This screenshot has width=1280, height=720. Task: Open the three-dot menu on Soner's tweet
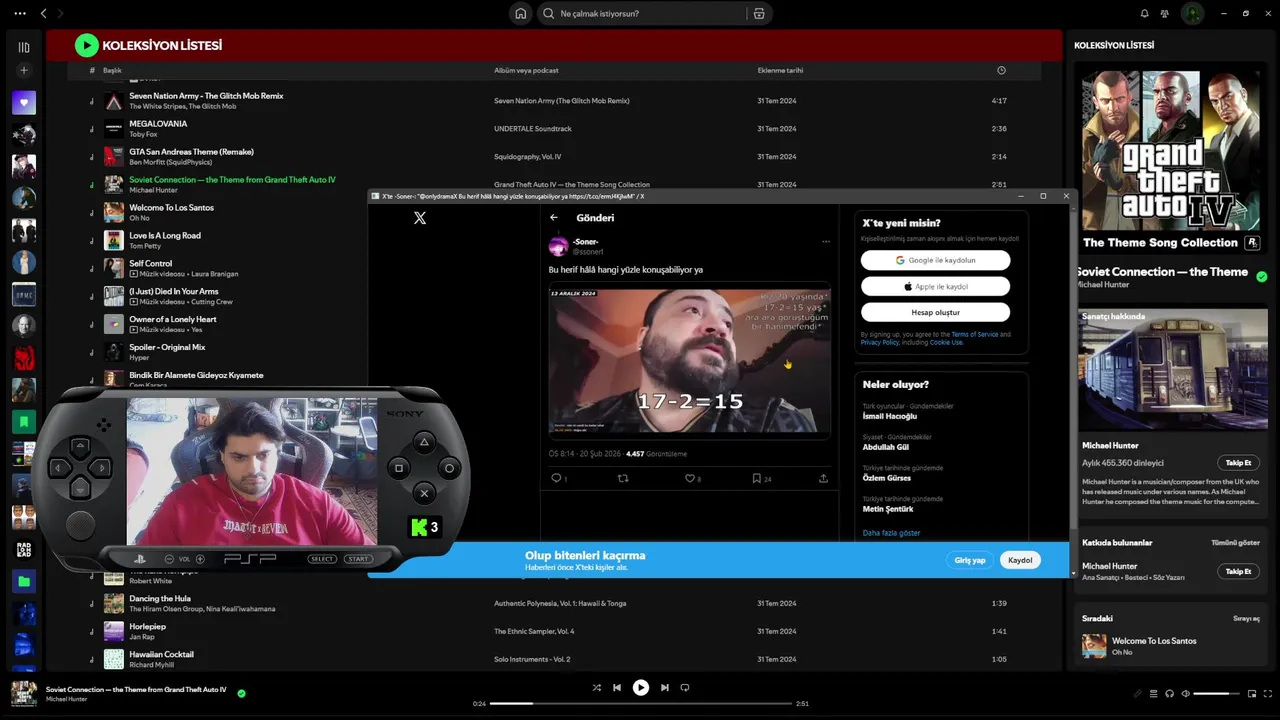pyautogui.click(x=825, y=241)
